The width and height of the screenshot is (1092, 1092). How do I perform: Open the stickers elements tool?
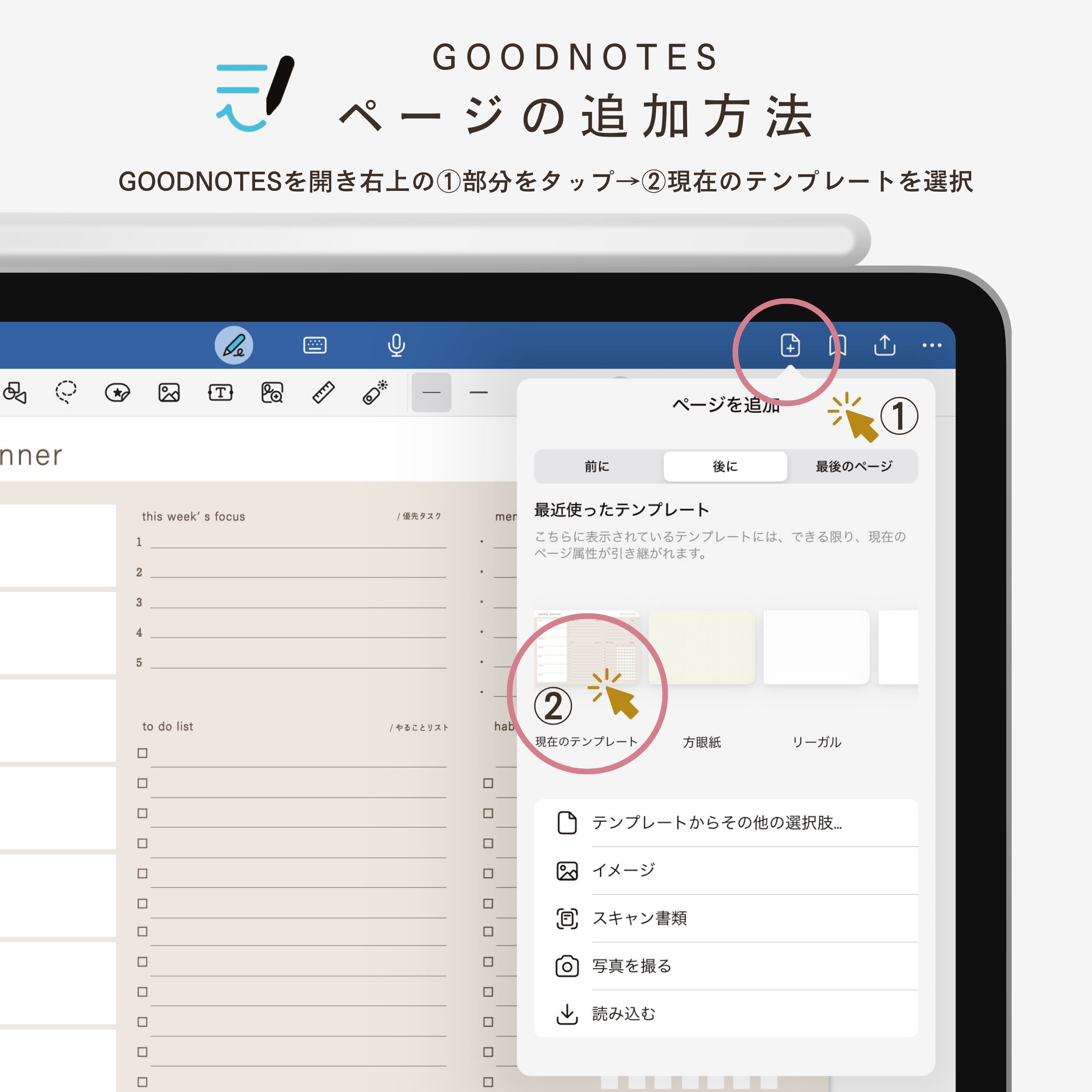click(x=117, y=392)
